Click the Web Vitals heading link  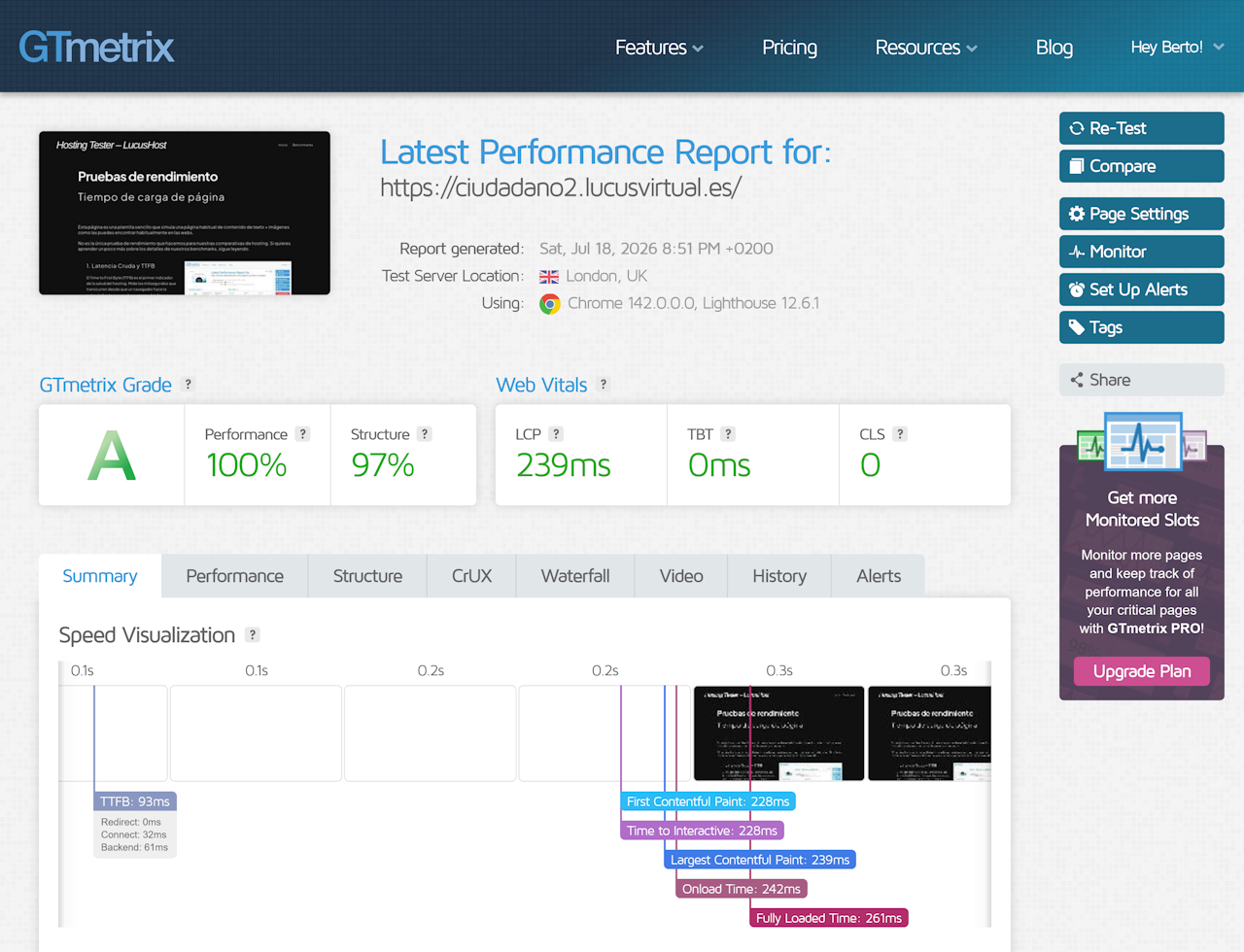tap(541, 385)
